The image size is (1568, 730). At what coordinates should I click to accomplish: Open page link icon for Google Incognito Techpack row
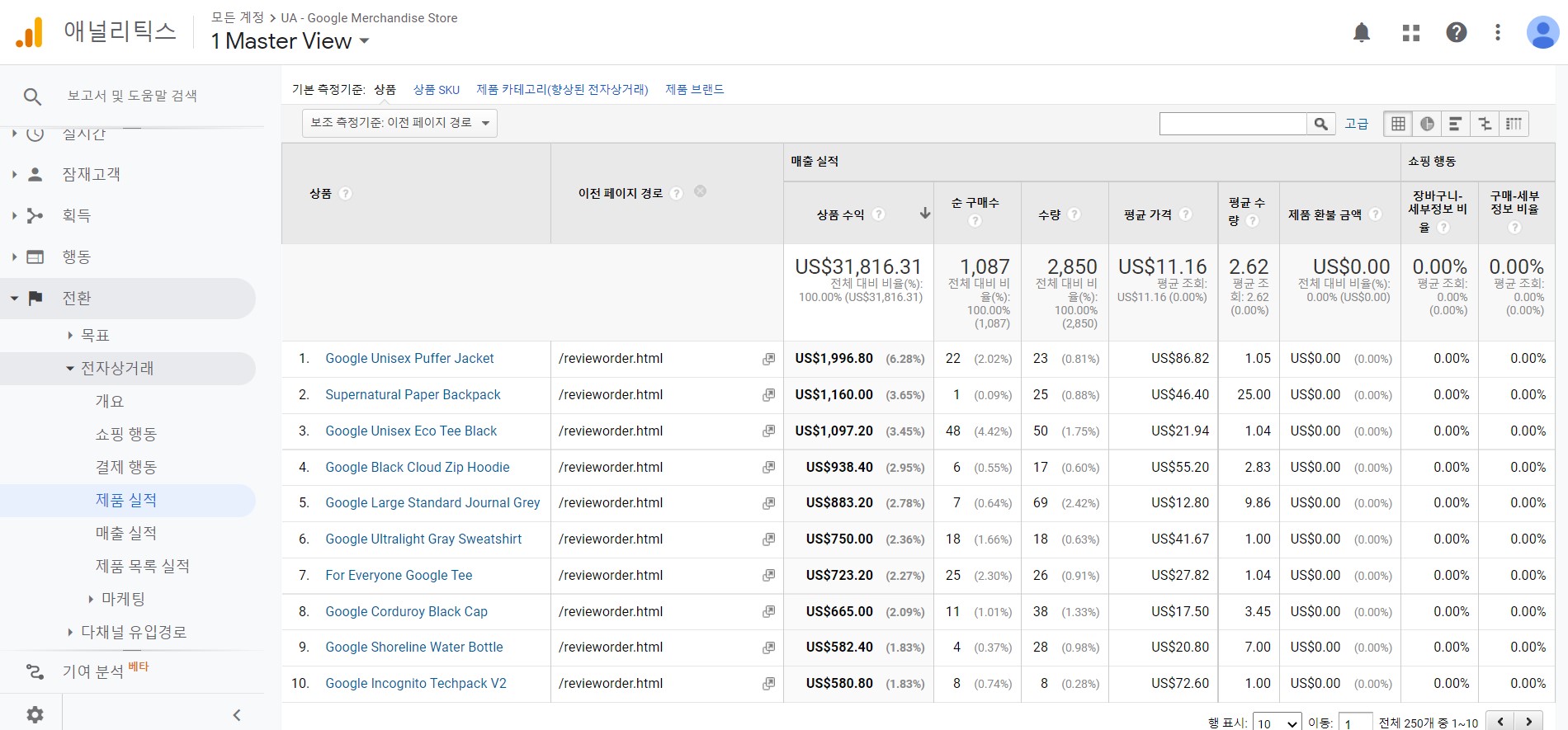click(x=768, y=684)
